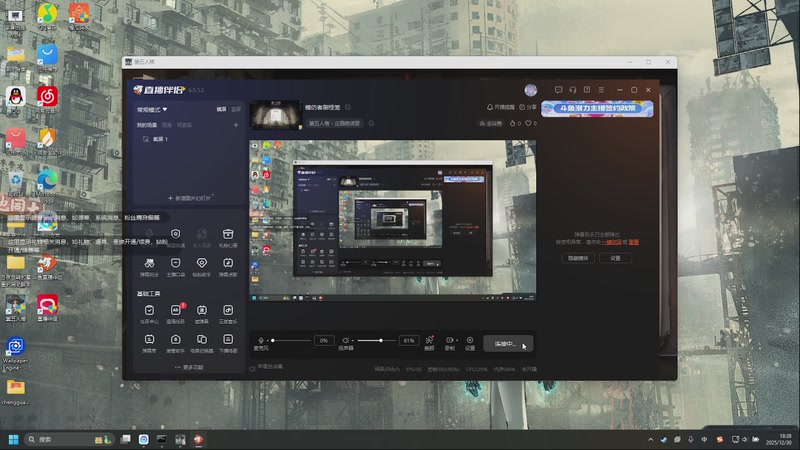
Task: Click the 一键修复 orange link
Action: (611, 242)
